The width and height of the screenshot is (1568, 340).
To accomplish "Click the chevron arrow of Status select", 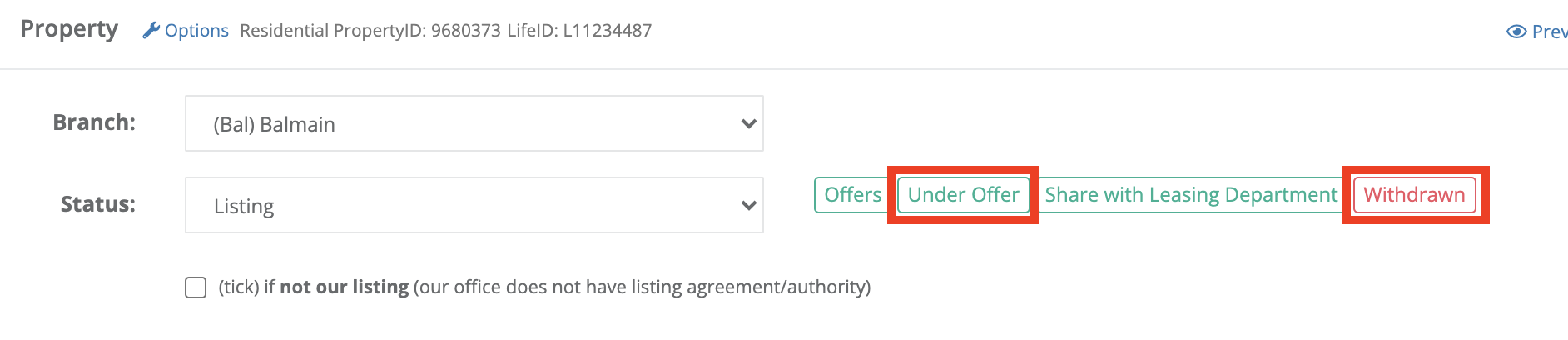I will tap(748, 206).
